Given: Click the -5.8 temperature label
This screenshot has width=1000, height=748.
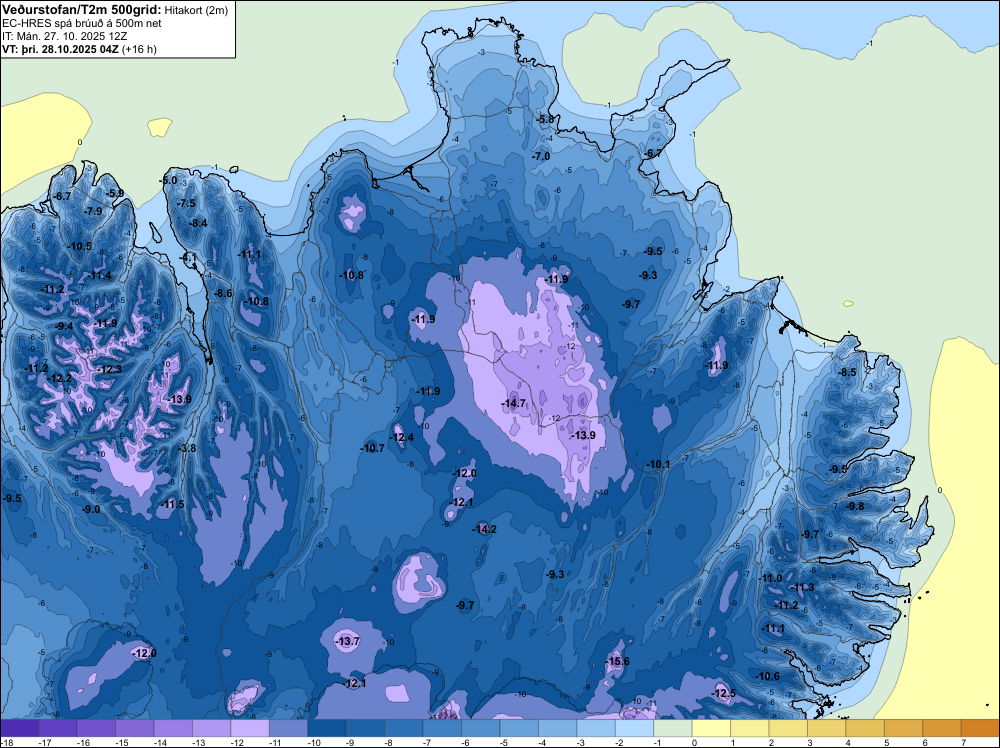Looking at the screenshot, I should pos(546,119).
